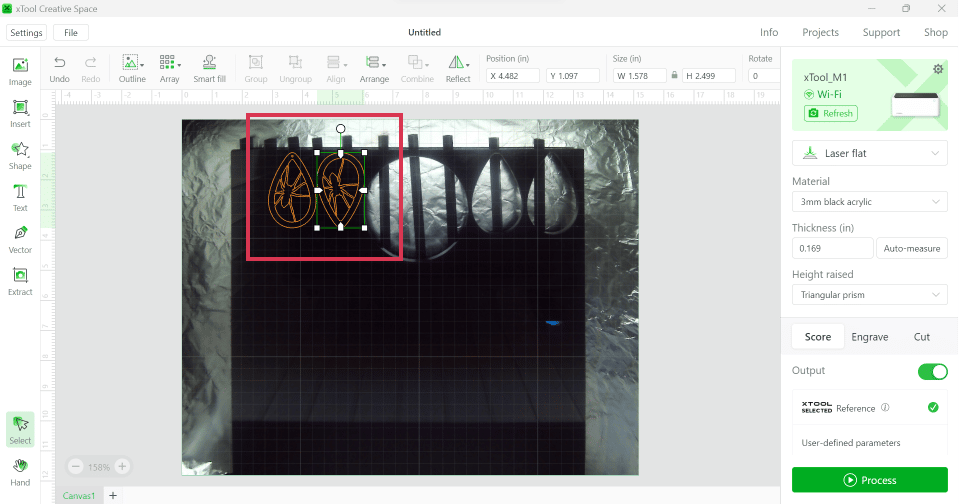Screen dimensions: 959x504
Task: Open the Combine options
Action: 417,69
